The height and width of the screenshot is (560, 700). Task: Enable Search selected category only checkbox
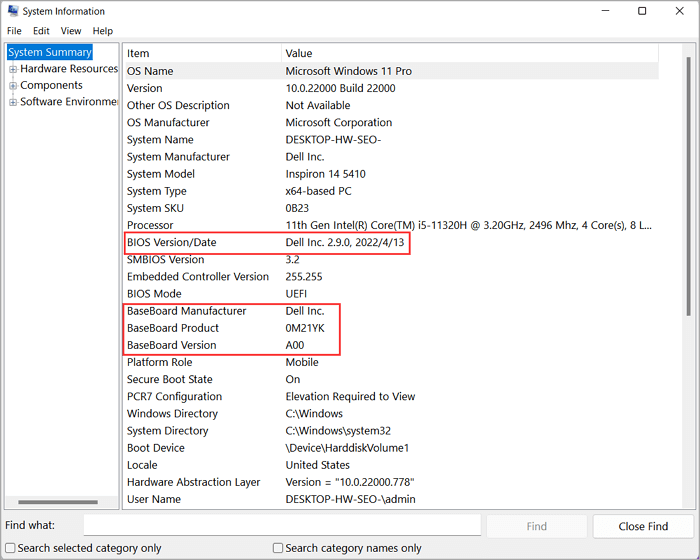[11, 548]
